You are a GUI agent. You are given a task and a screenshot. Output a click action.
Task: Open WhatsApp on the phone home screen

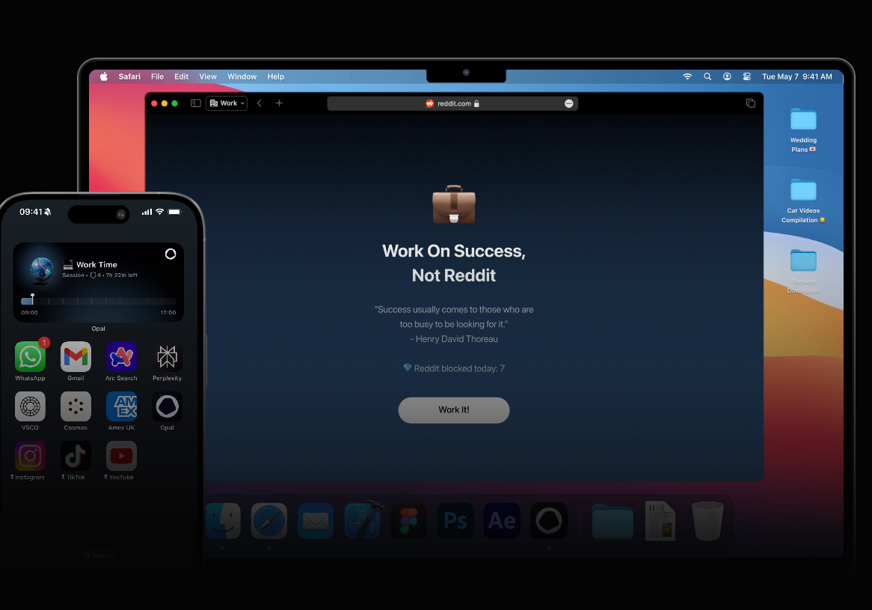click(x=30, y=356)
